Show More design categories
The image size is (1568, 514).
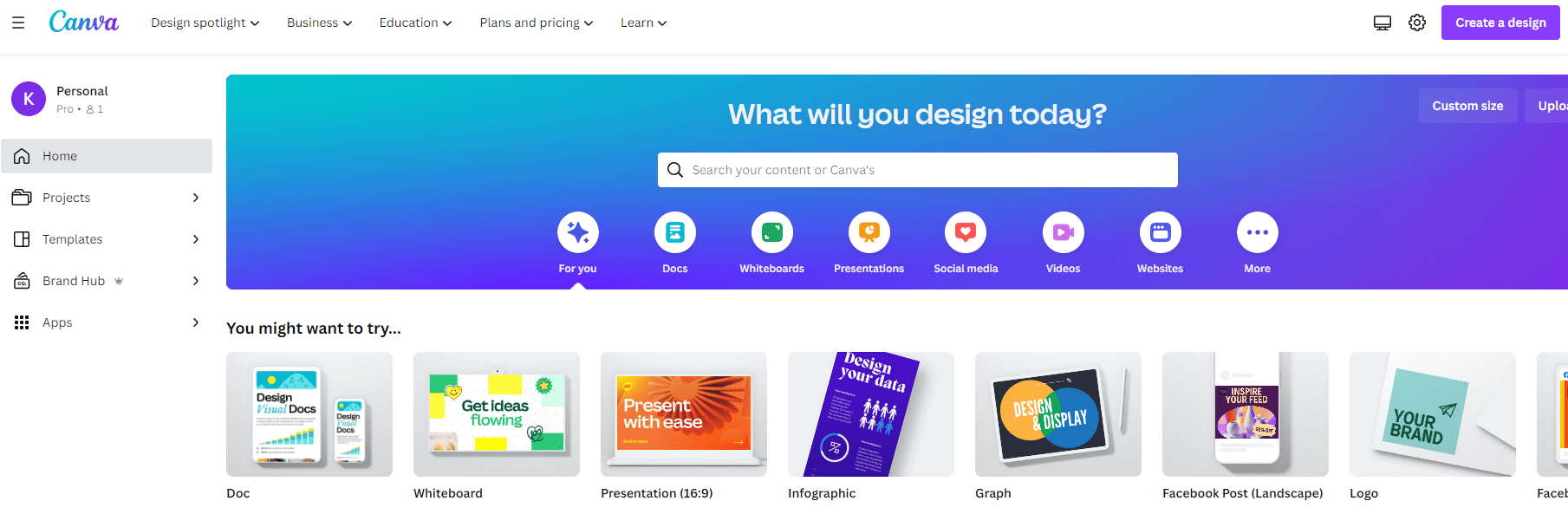[x=1258, y=232]
